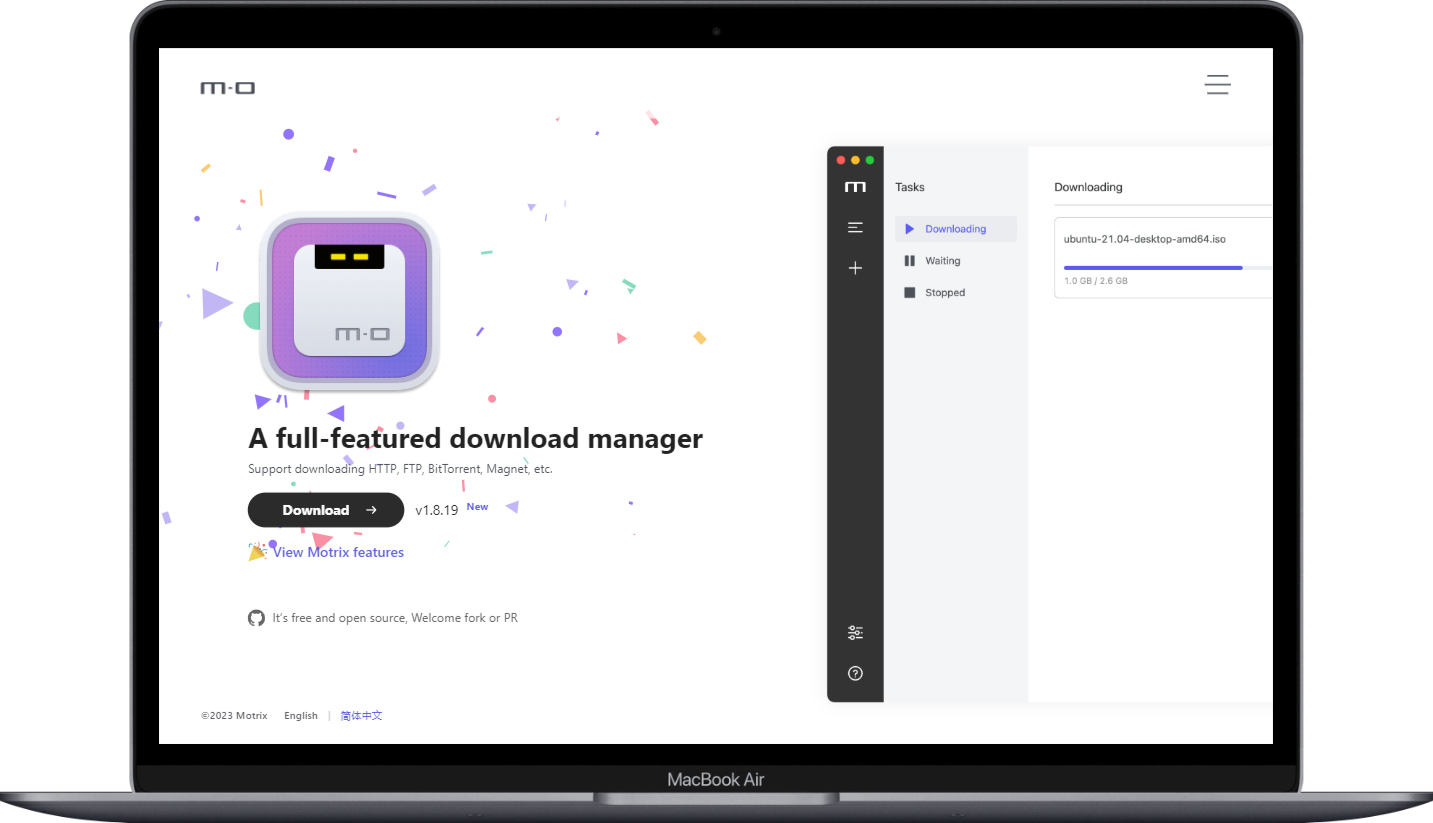Click the Motrix m-o logo in the page header
This screenshot has height=823, width=1433.
228,88
